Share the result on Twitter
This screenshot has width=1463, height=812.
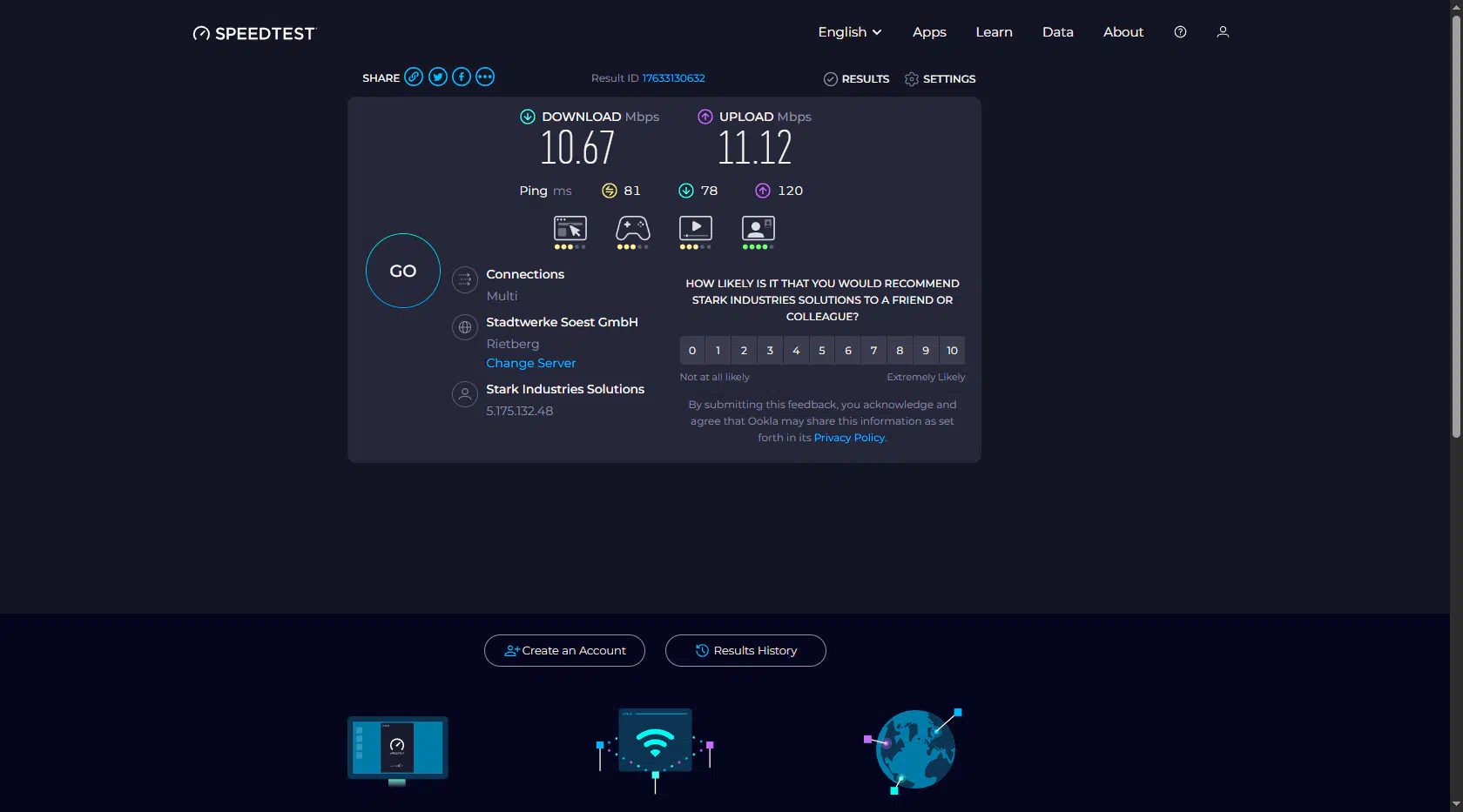438,77
